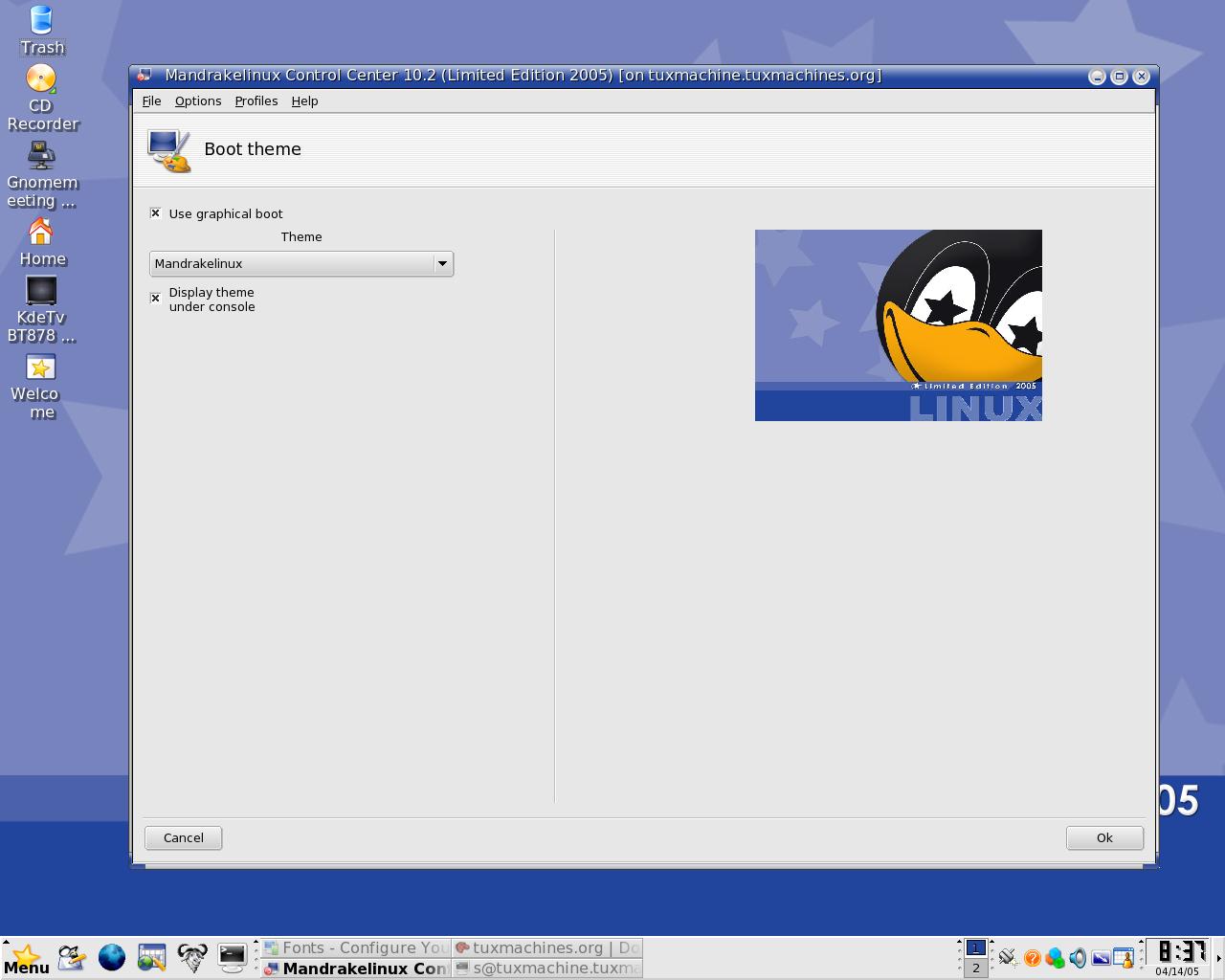Launch the blue globe web browser

(112, 957)
